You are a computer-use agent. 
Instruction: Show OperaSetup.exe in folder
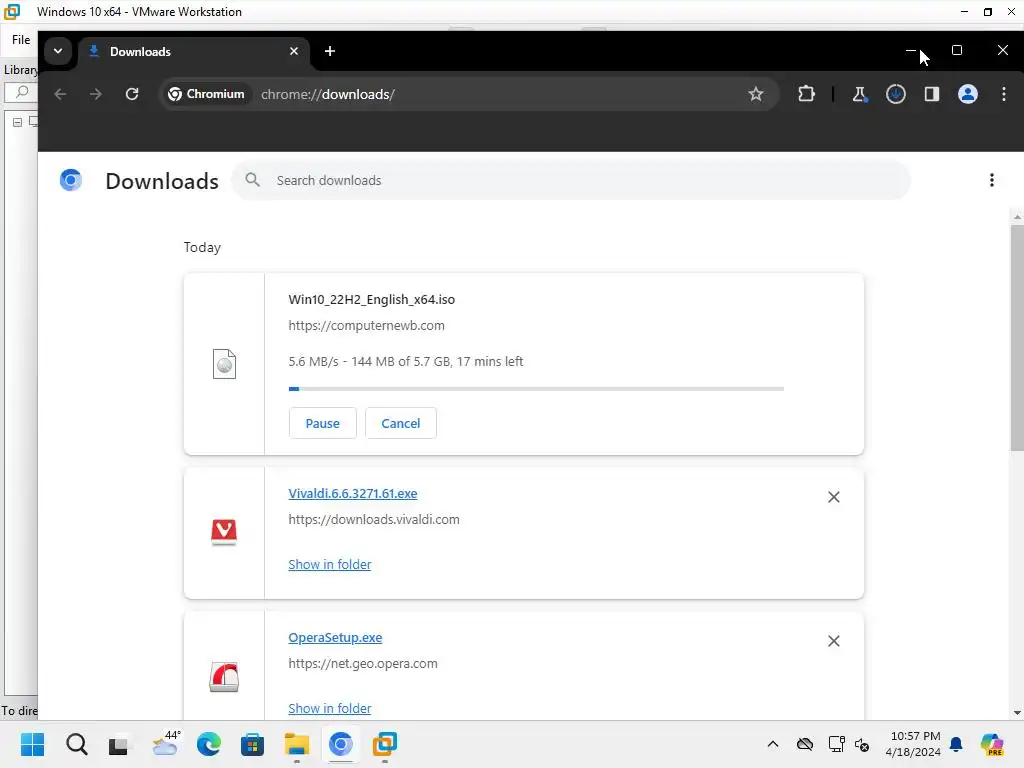(330, 709)
